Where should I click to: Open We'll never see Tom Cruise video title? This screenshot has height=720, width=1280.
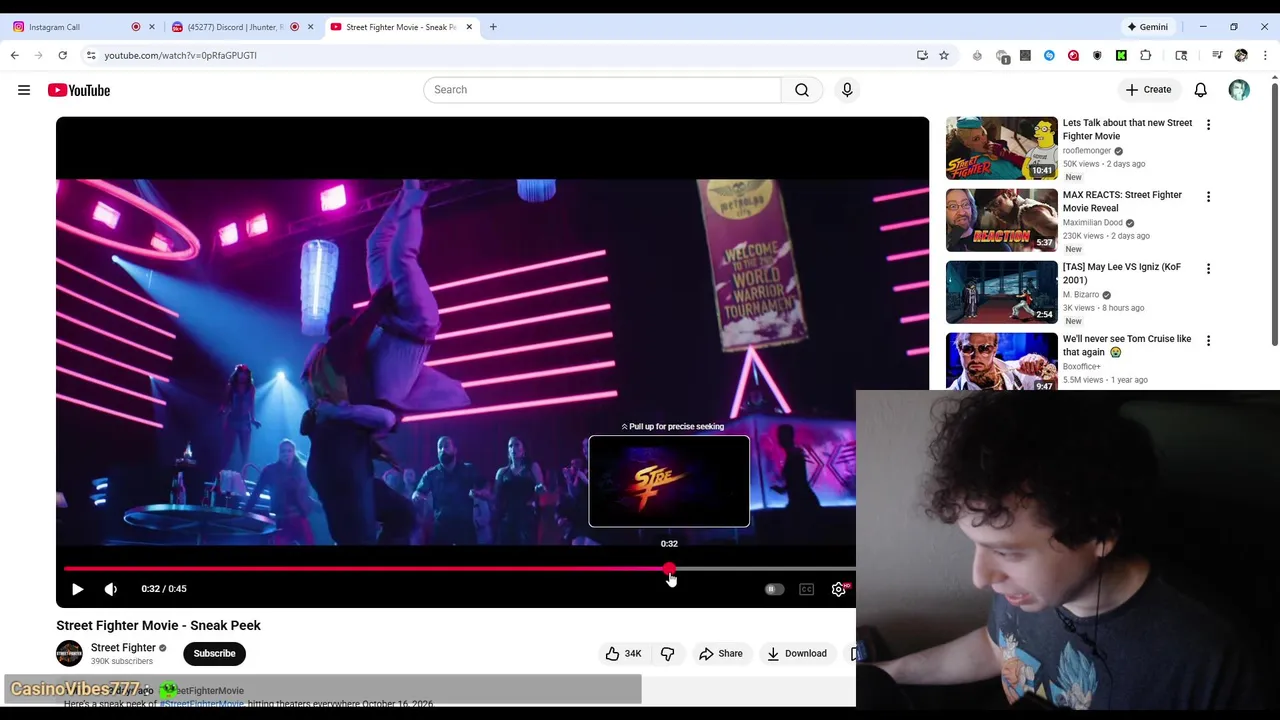pos(1127,345)
